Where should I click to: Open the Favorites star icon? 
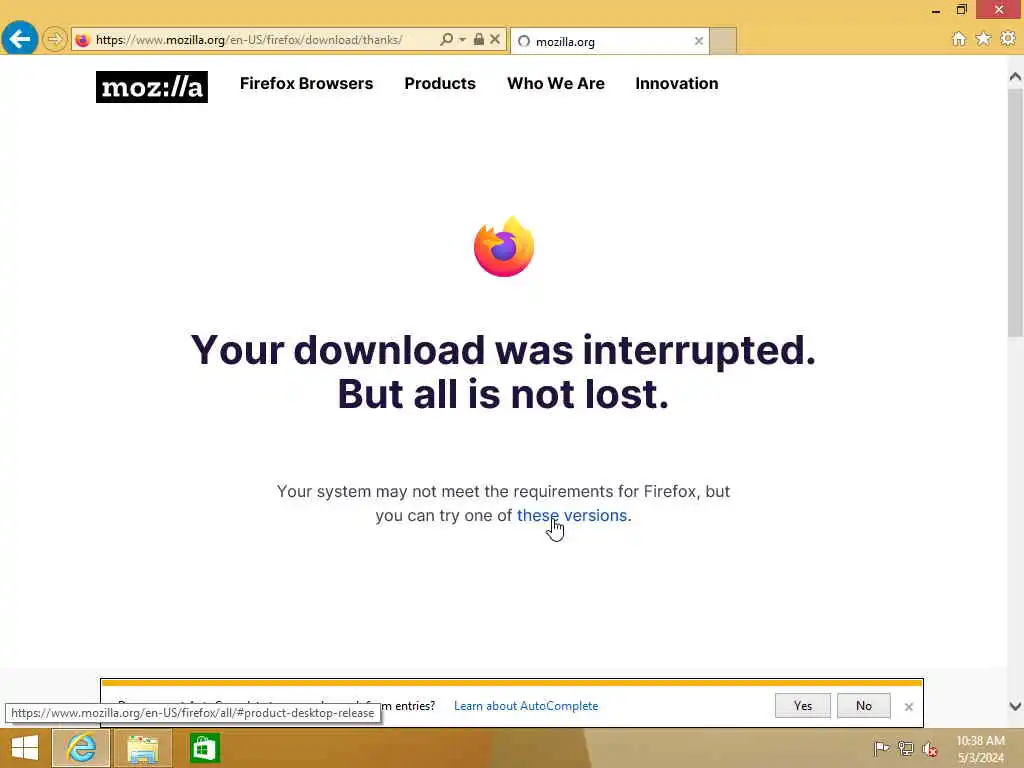point(983,39)
